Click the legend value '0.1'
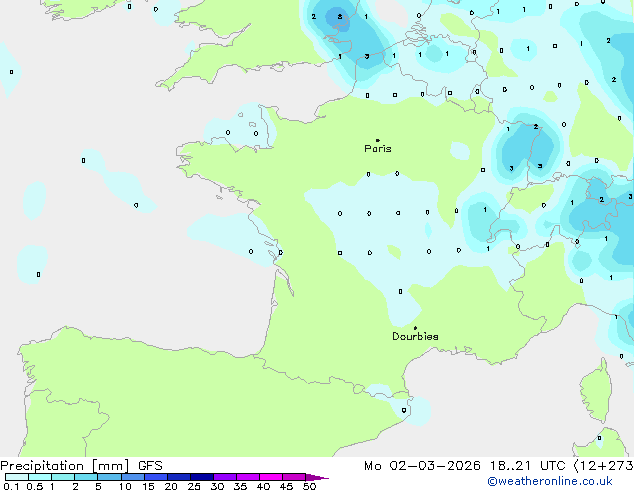Image resolution: width=634 pixels, height=490 pixels. [11, 486]
